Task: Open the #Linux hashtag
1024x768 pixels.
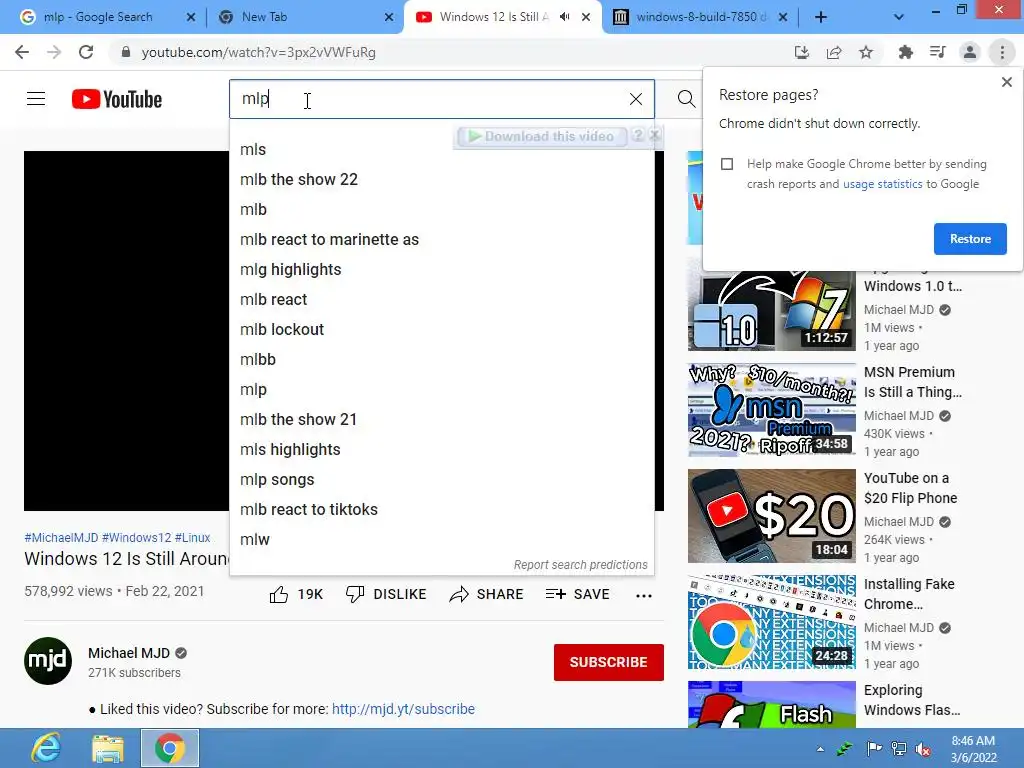Action: tap(193, 537)
